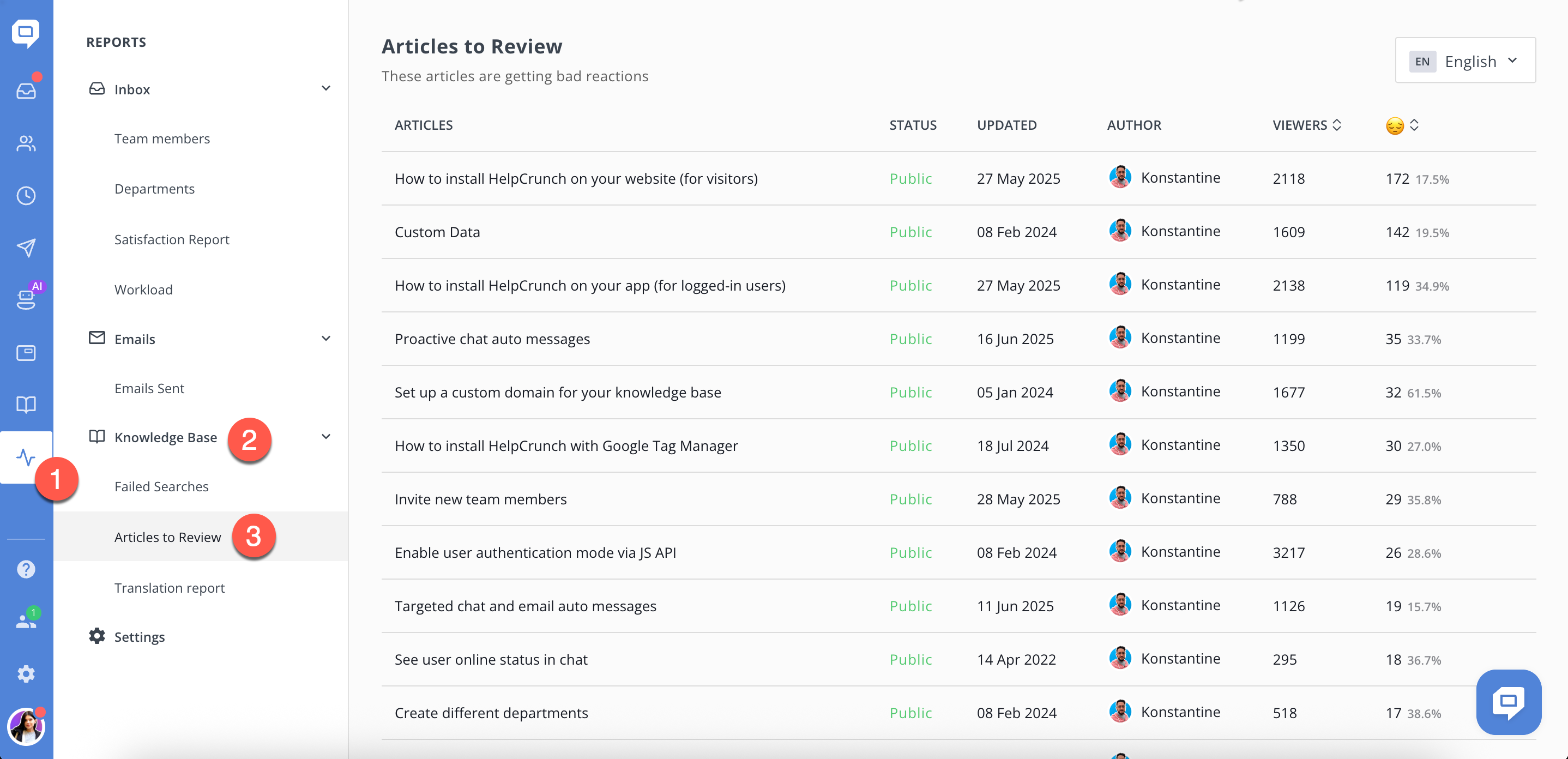Image resolution: width=1568 pixels, height=759 pixels.
Task: Click the Author column header
Action: 1134,125
